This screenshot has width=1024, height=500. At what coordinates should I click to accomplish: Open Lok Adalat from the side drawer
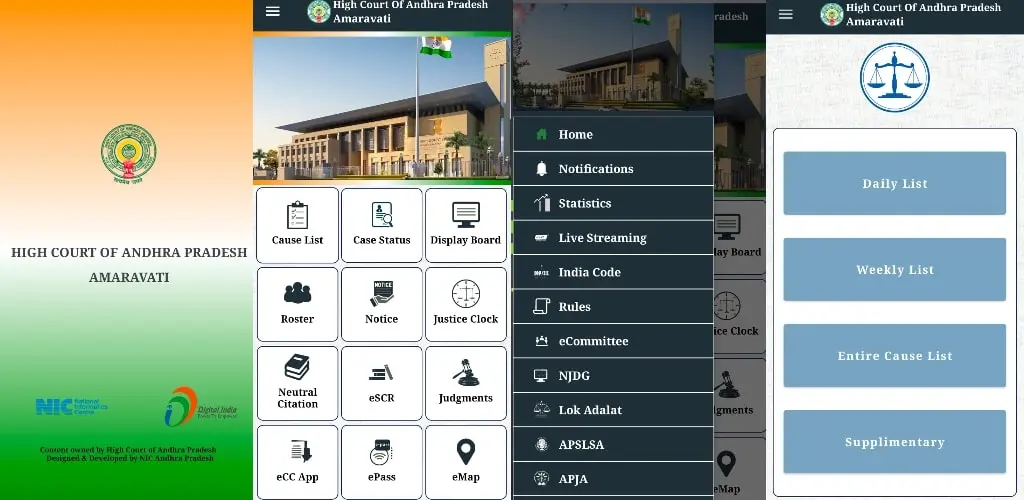(613, 410)
